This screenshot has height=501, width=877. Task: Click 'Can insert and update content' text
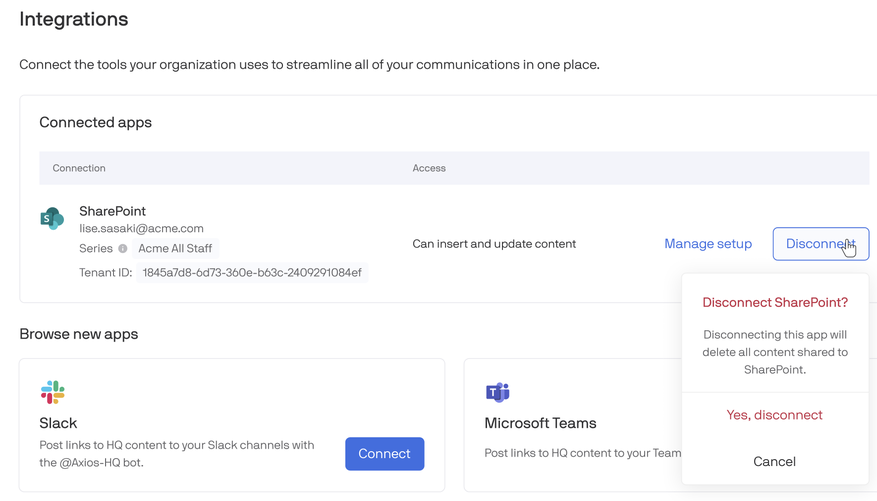494,244
